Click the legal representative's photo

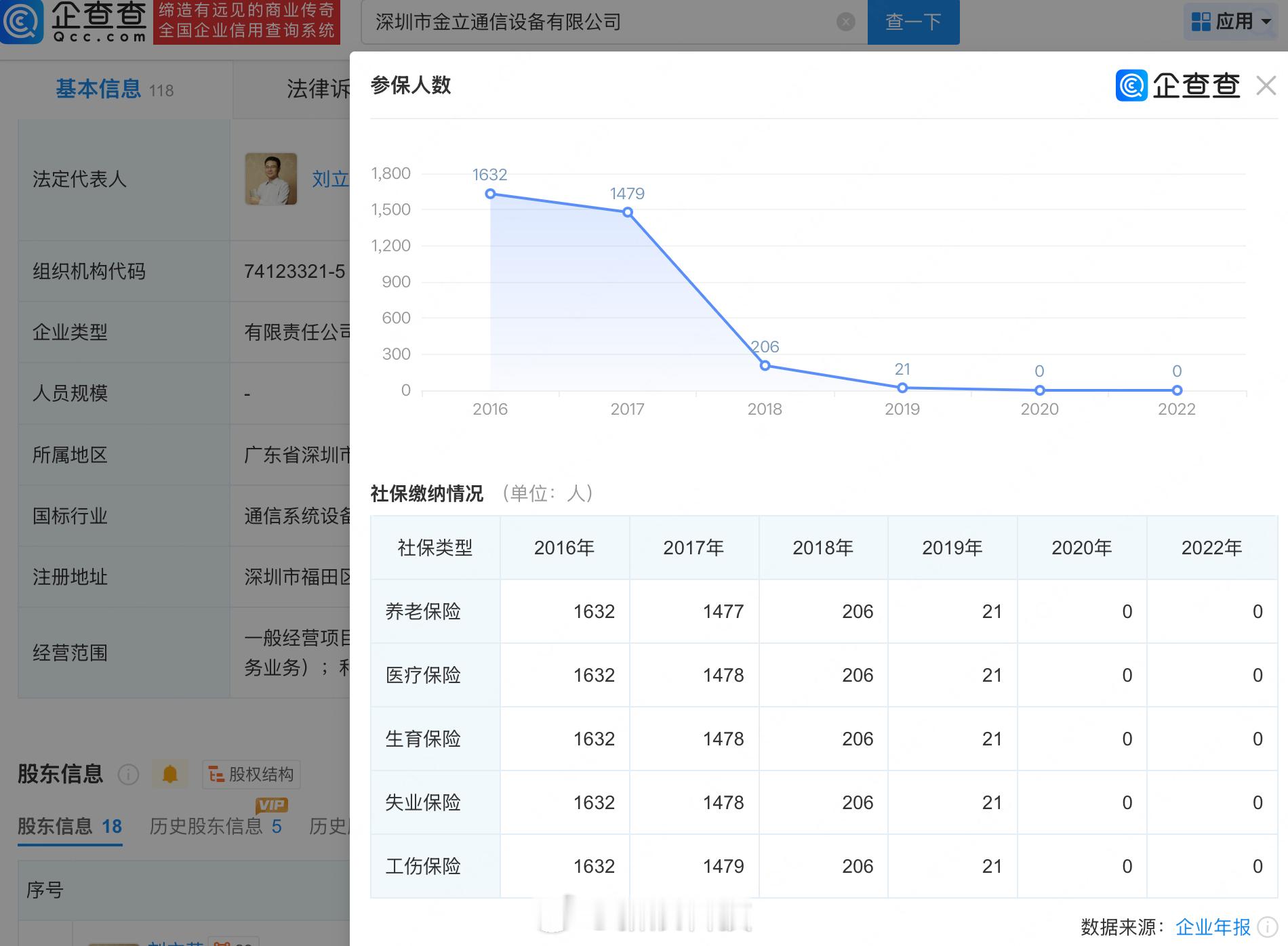[x=271, y=179]
